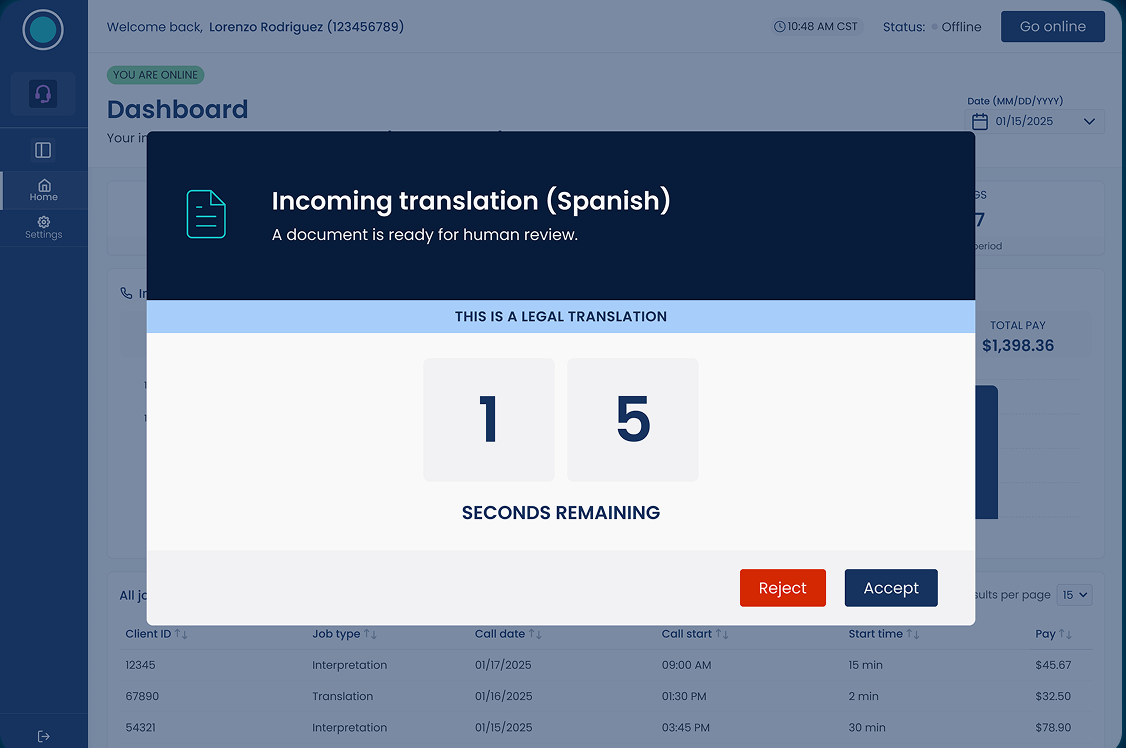Click the document icon in the translation dialog
Image resolution: width=1126 pixels, height=748 pixels.
tap(206, 214)
